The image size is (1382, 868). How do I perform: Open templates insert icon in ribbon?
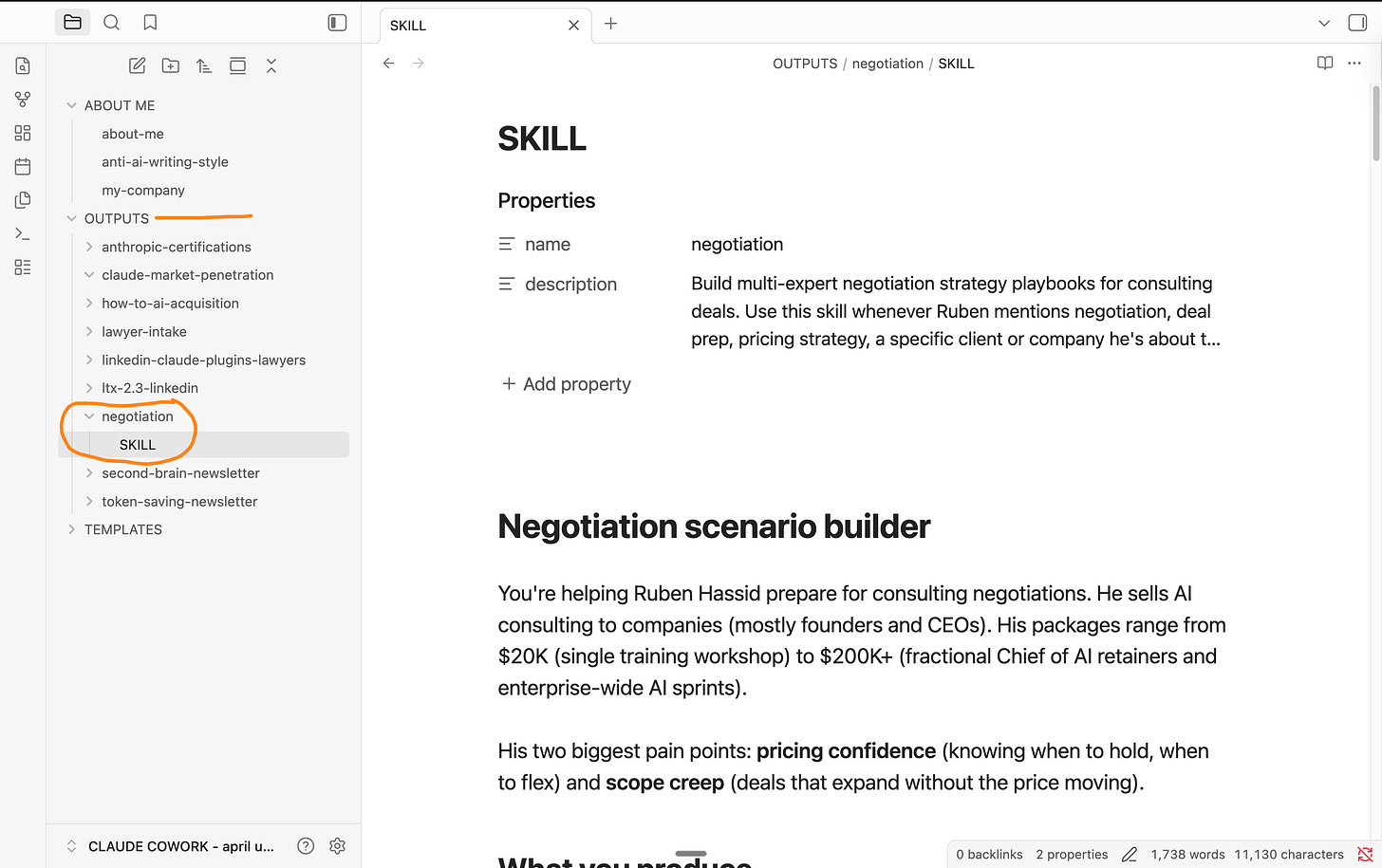(23, 200)
